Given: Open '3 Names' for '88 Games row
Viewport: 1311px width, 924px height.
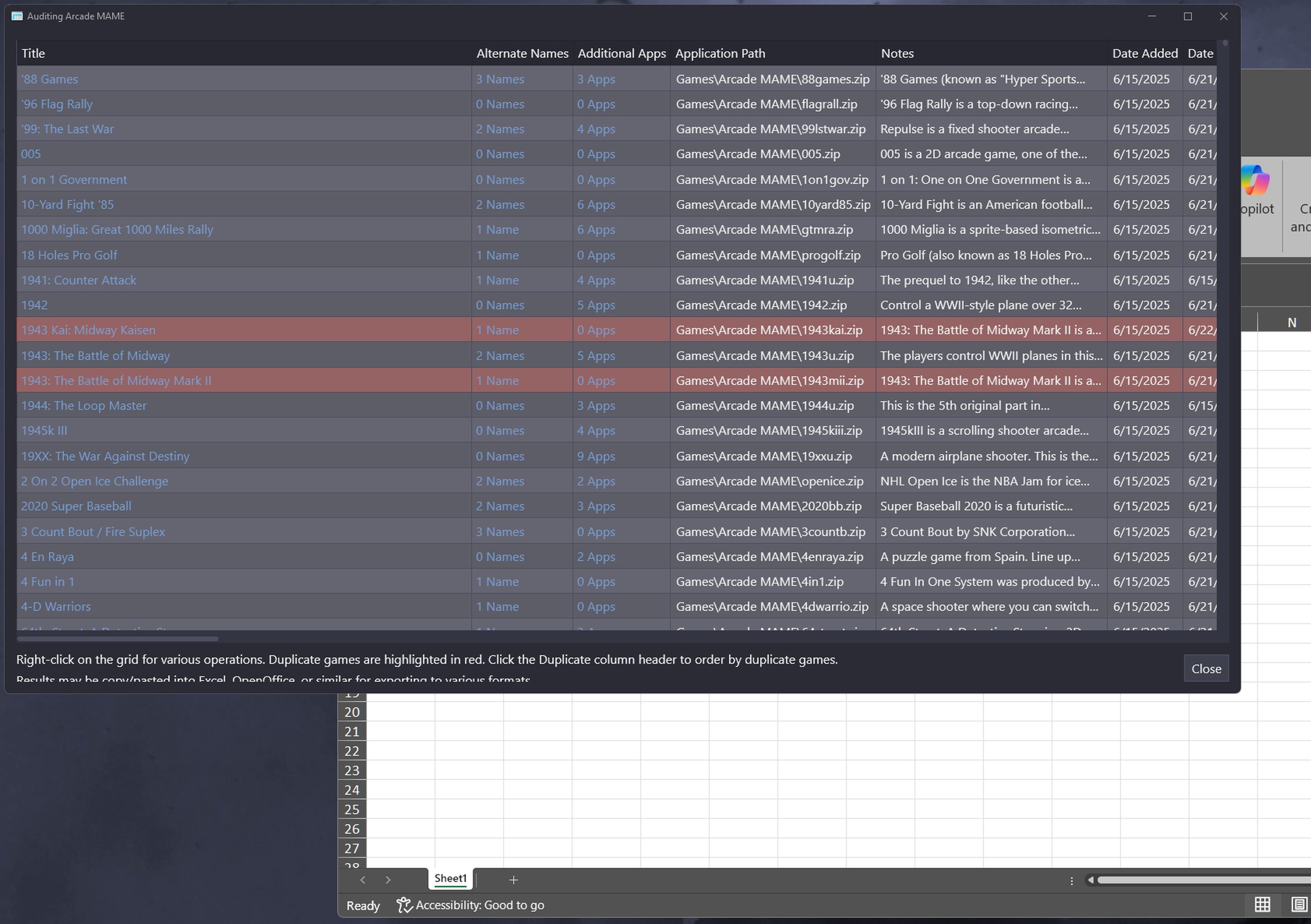Looking at the screenshot, I should pyautogui.click(x=500, y=79).
